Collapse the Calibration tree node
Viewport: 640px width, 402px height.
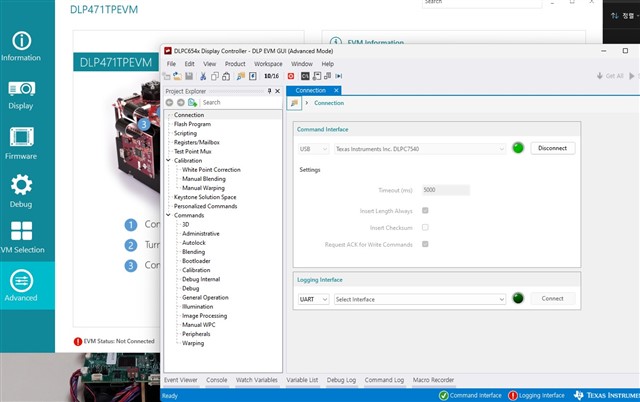pos(168,160)
